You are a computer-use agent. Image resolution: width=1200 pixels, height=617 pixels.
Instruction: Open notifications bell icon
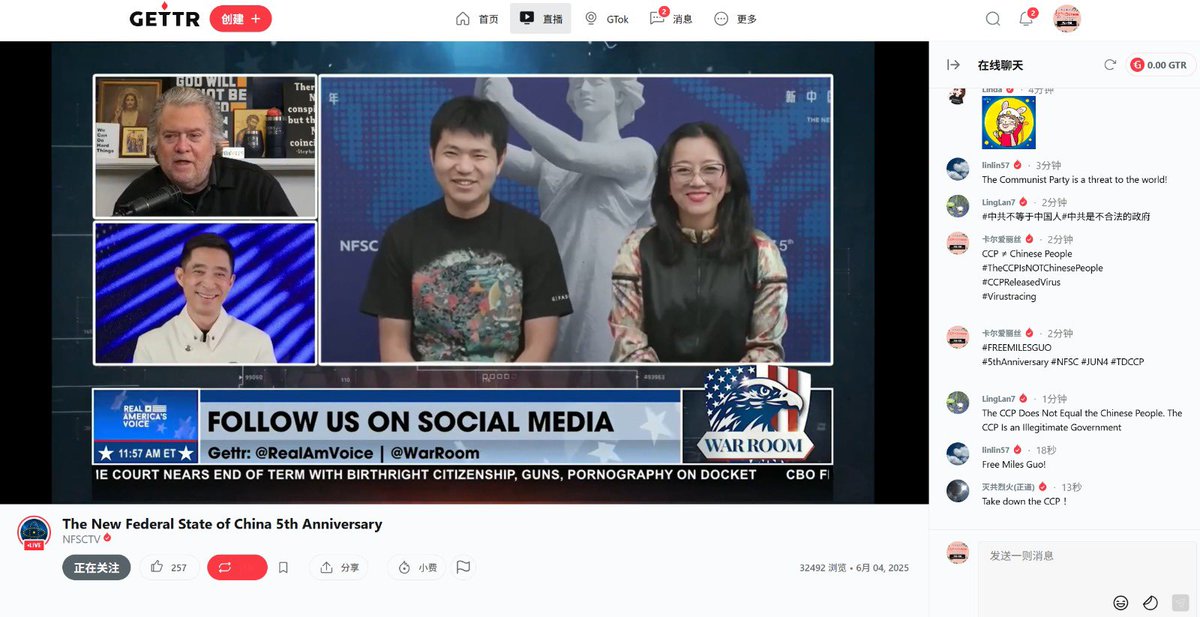tap(1026, 19)
